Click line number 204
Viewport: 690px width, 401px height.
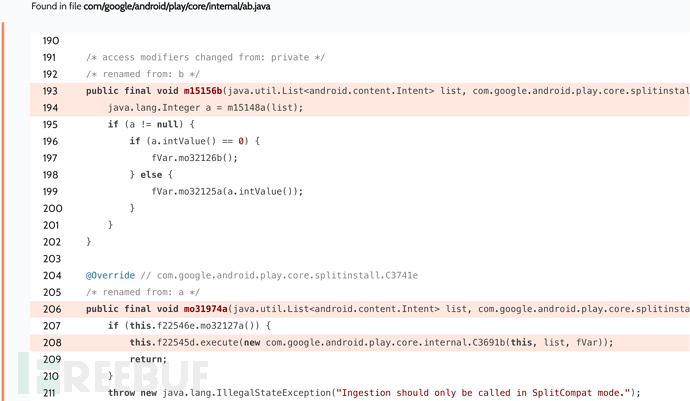52,275
